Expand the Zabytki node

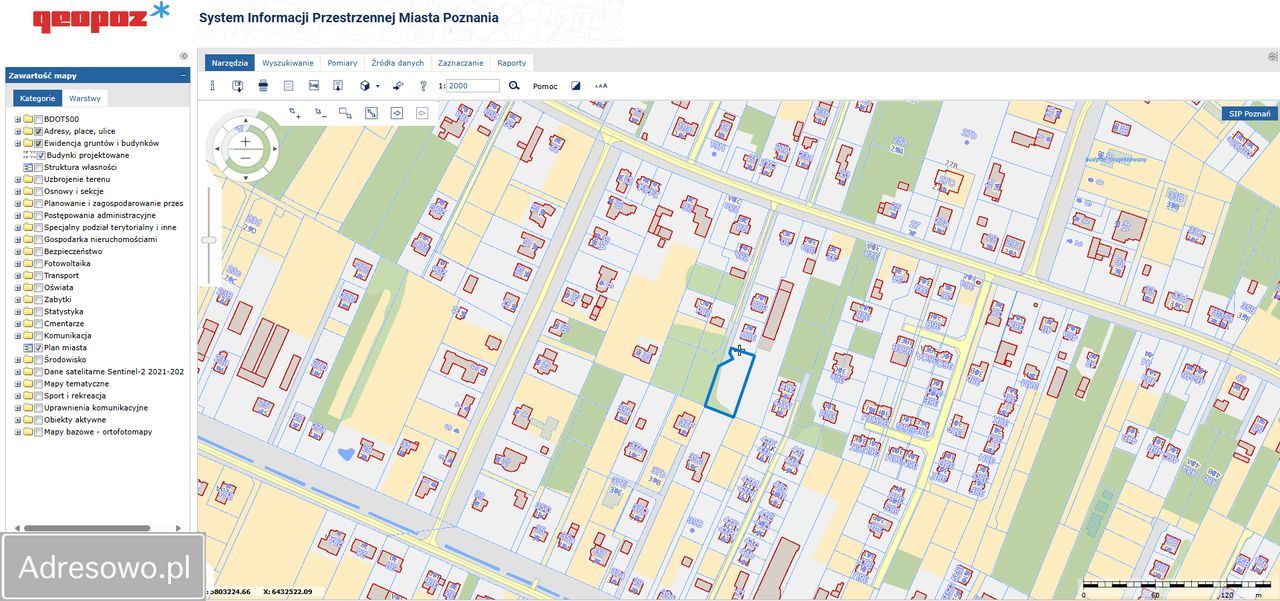17,299
